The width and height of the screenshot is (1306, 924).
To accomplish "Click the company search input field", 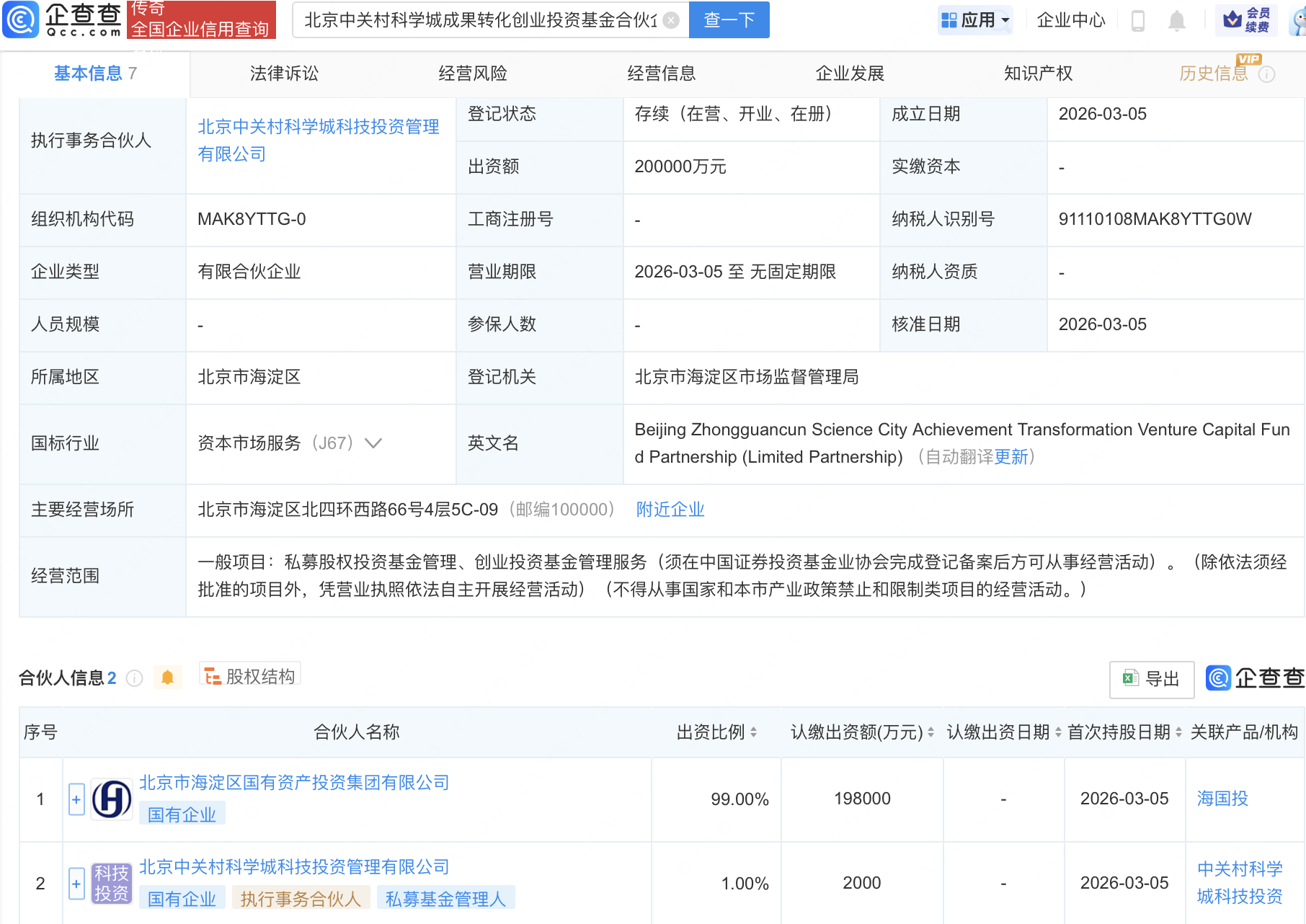I will 479,20.
